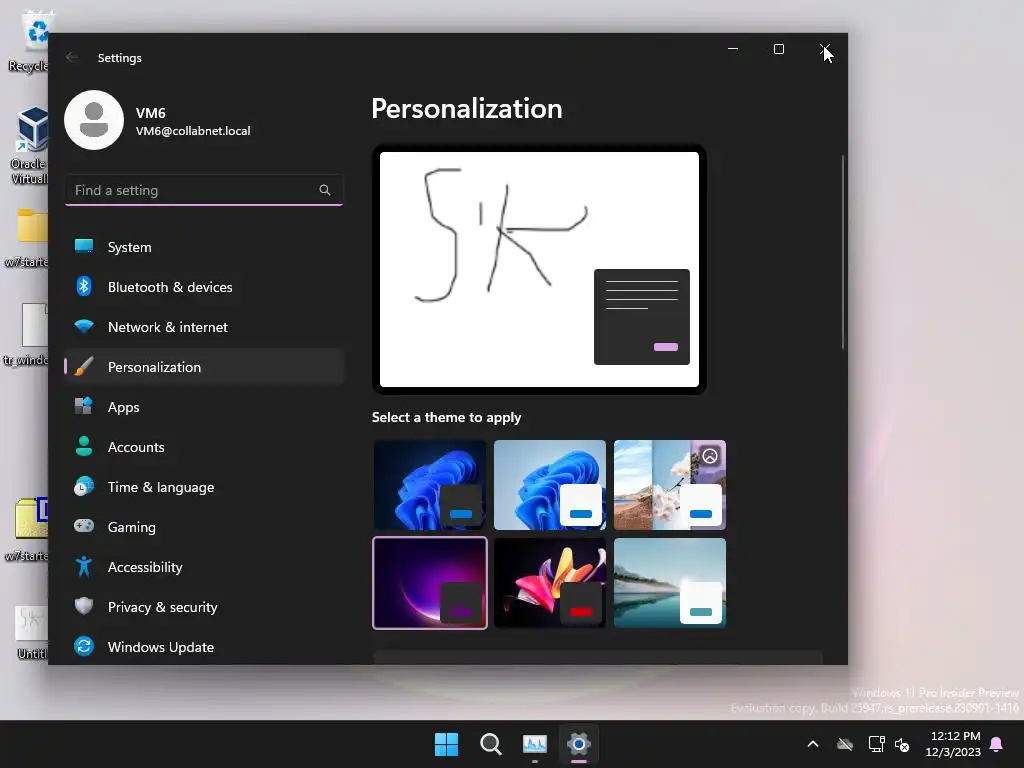This screenshot has width=1024, height=768.
Task: Click the search magnifier in Find a setting
Action: click(325, 190)
